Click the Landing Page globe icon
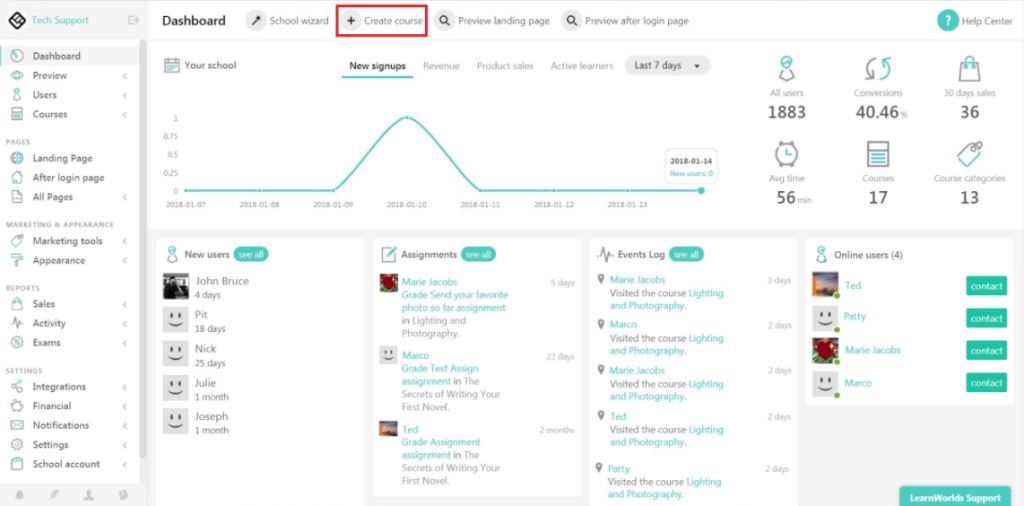1024x506 pixels. [x=18, y=158]
